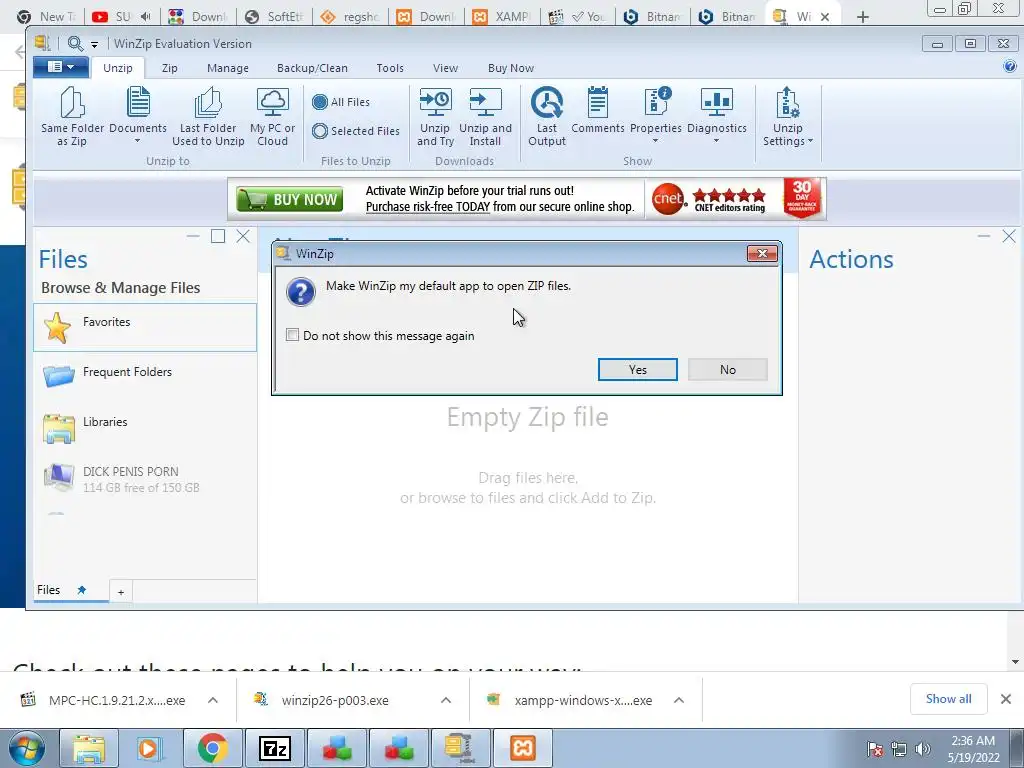This screenshot has height=768, width=1024.
Task: Open quick access toolbar dropdown arrow
Action: pos(95,44)
